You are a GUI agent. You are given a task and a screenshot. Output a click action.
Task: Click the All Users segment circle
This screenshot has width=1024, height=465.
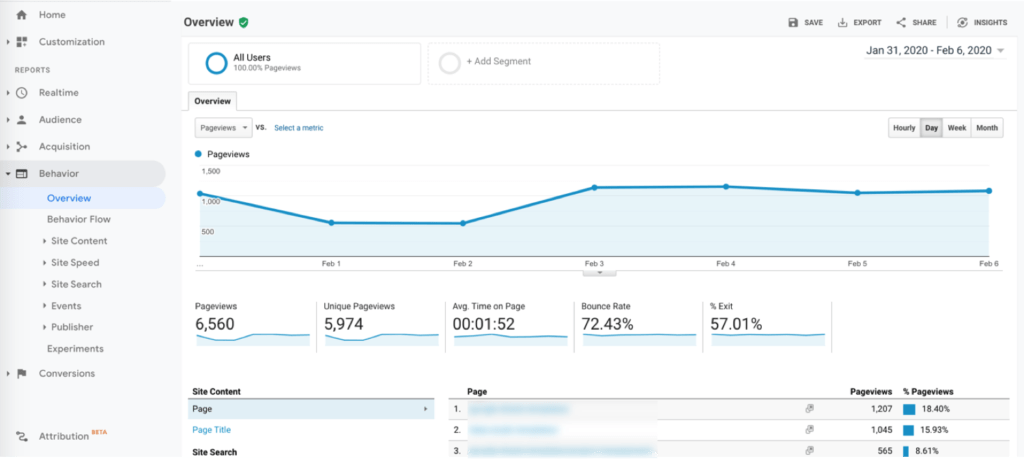point(216,63)
